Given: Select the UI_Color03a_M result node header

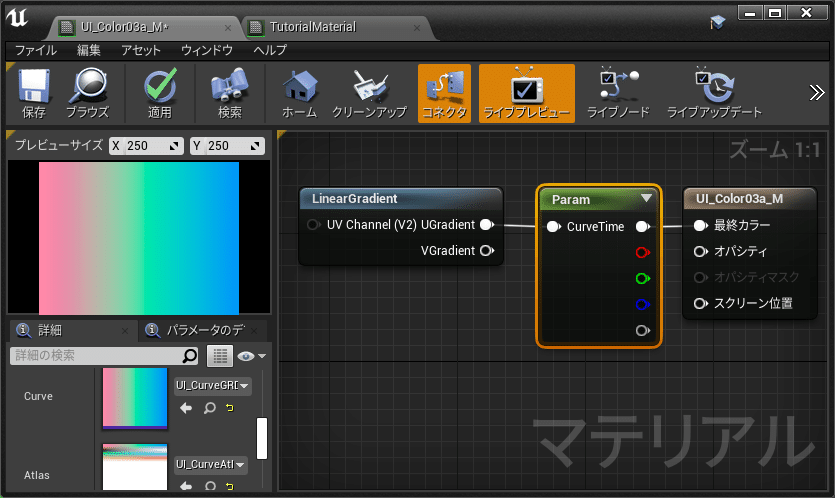Looking at the screenshot, I should pyautogui.click(x=750, y=199).
